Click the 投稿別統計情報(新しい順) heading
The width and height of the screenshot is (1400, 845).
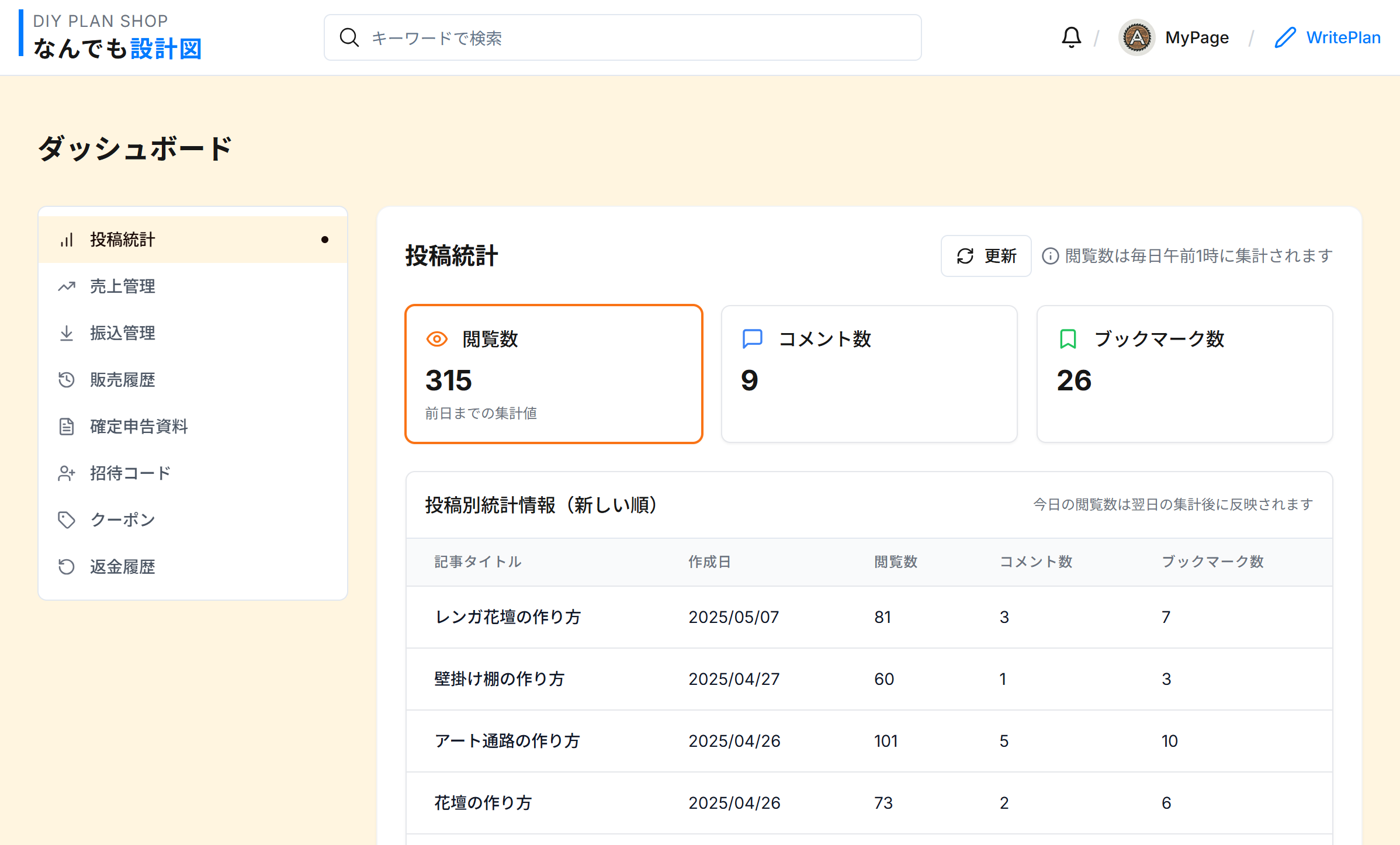[541, 505]
